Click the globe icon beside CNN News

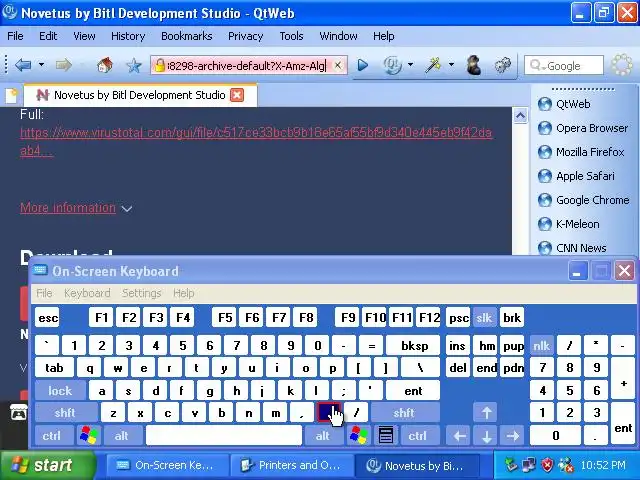click(x=545, y=248)
